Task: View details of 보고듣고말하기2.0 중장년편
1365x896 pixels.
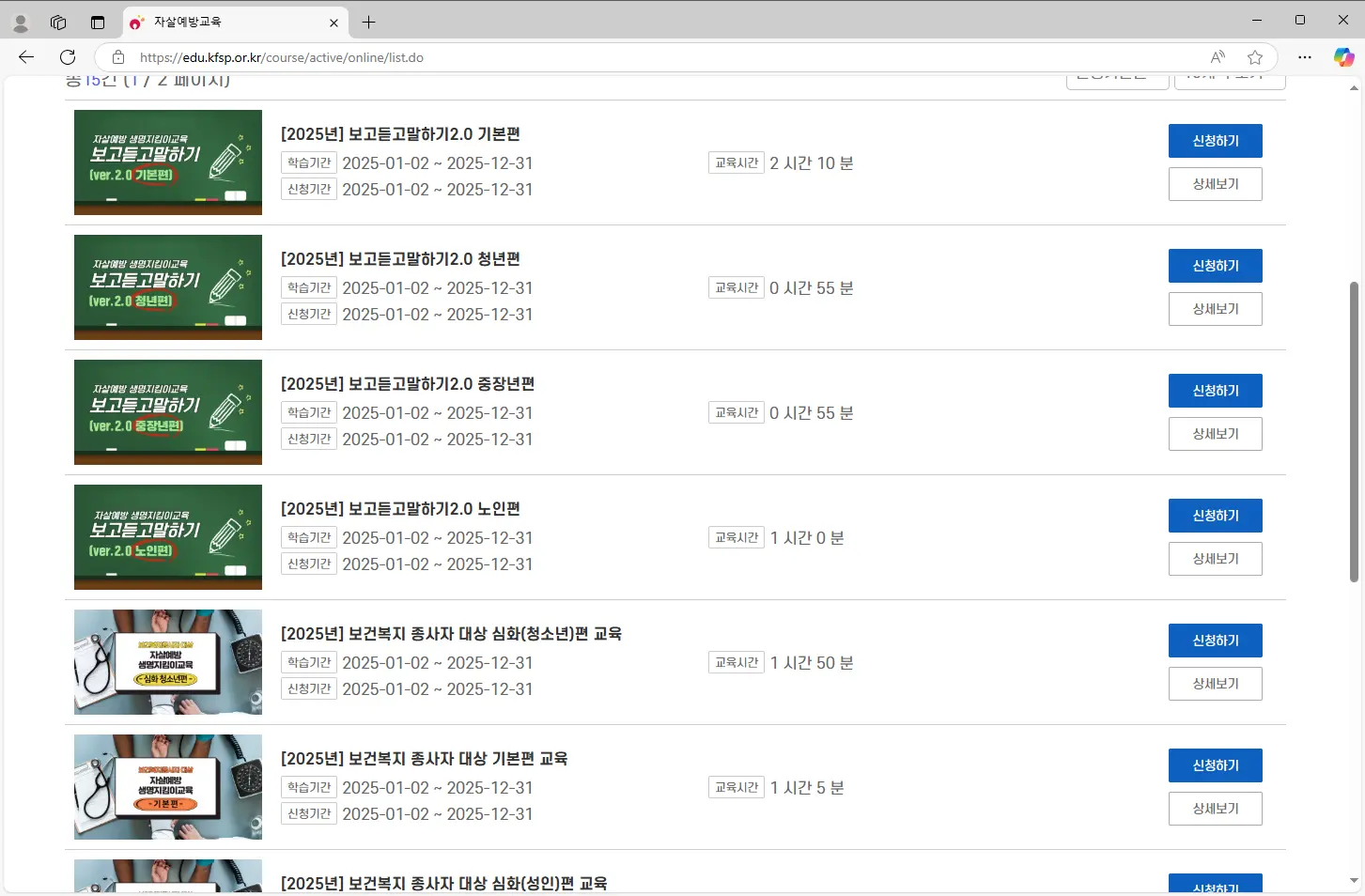Action: click(x=1215, y=434)
